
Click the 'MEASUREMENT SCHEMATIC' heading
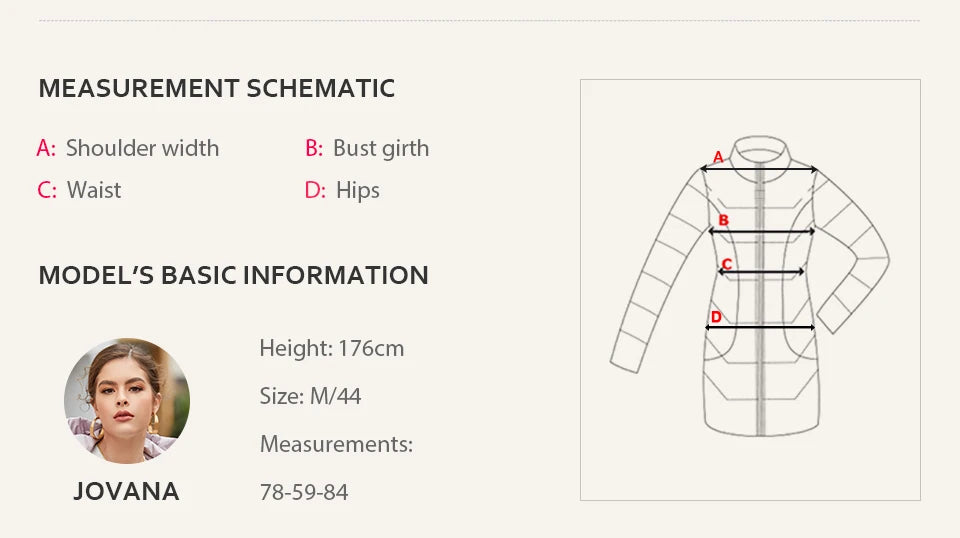click(217, 88)
